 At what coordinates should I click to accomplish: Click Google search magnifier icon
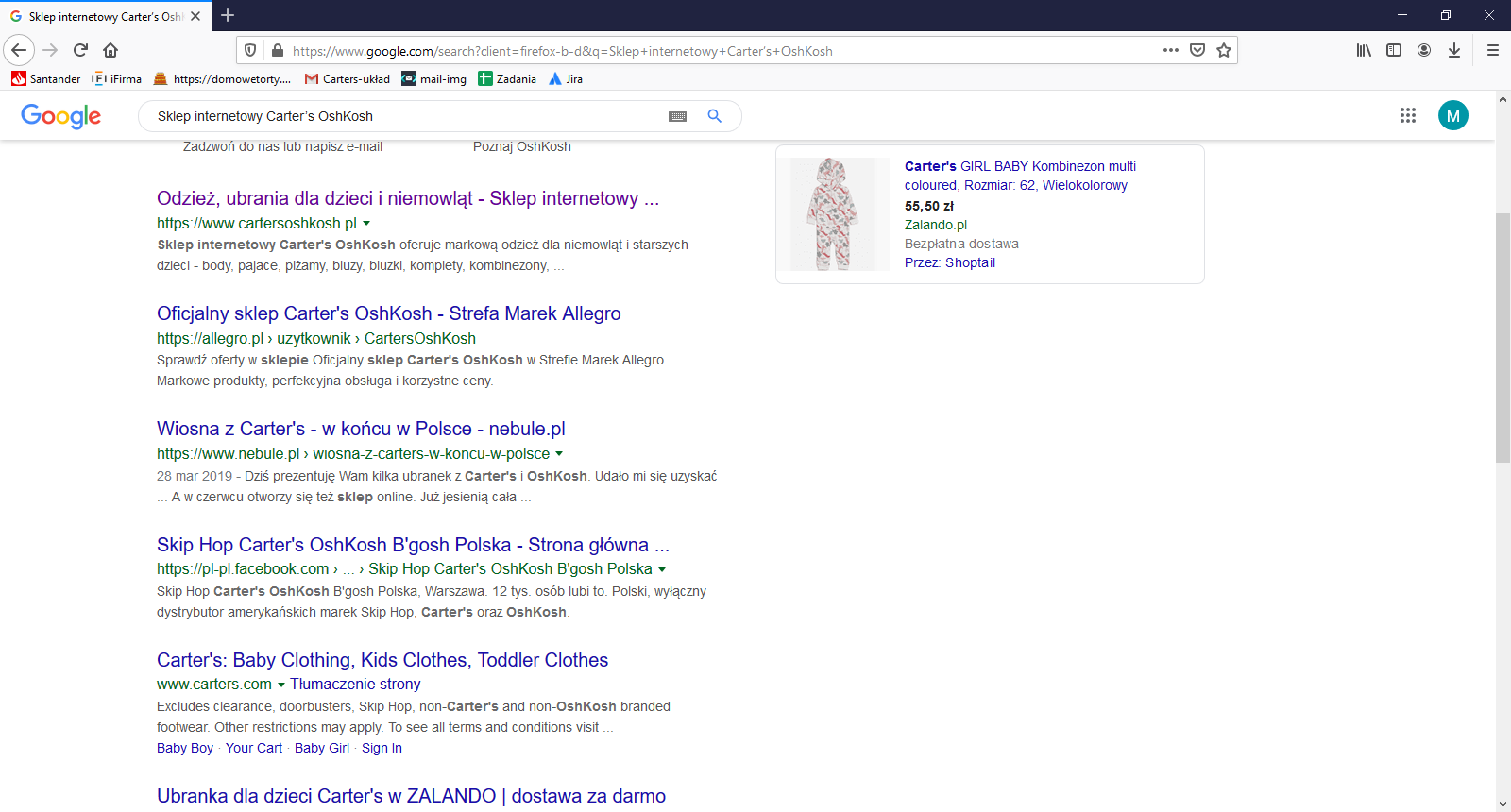pos(715,116)
